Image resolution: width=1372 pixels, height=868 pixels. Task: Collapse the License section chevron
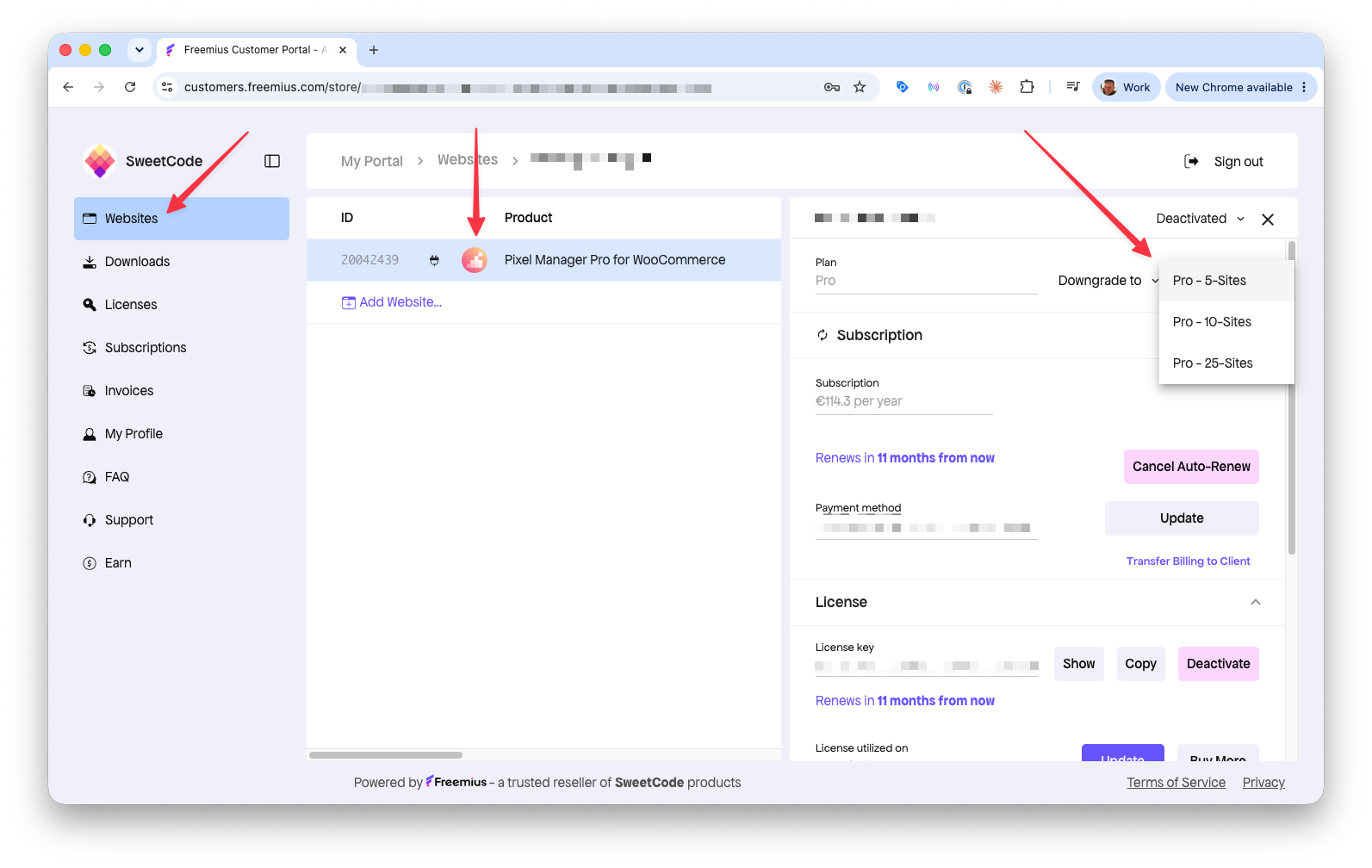pyautogui.click(x=1256, y=602)
